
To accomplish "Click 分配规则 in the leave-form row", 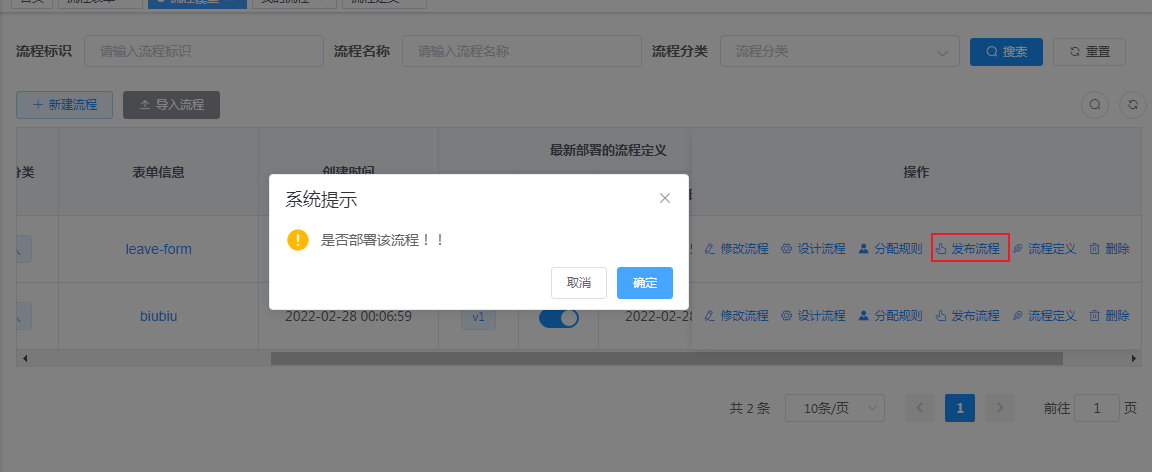I will (x=890, y=249).
